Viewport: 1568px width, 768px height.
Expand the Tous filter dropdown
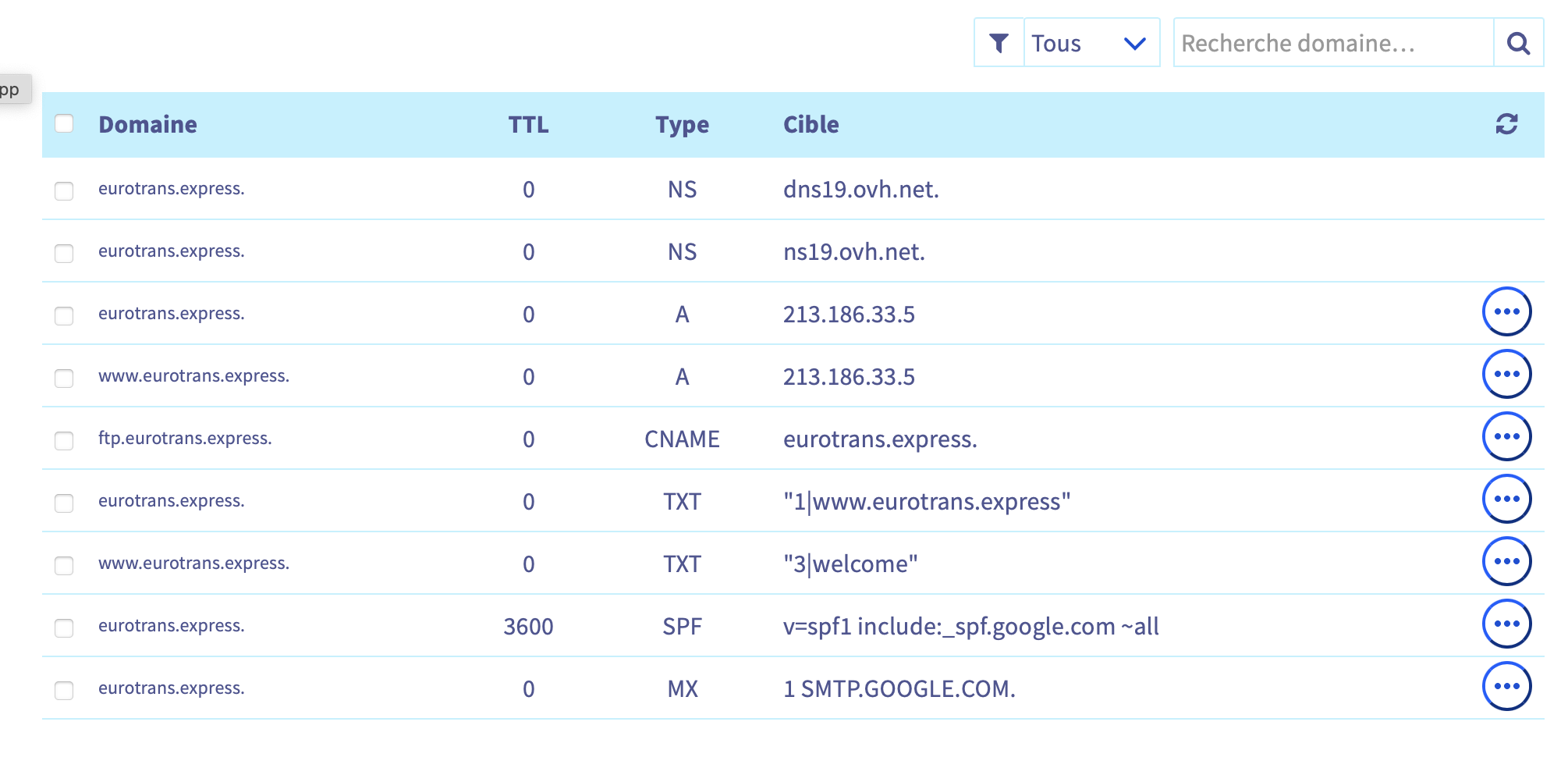point(1091,43)
